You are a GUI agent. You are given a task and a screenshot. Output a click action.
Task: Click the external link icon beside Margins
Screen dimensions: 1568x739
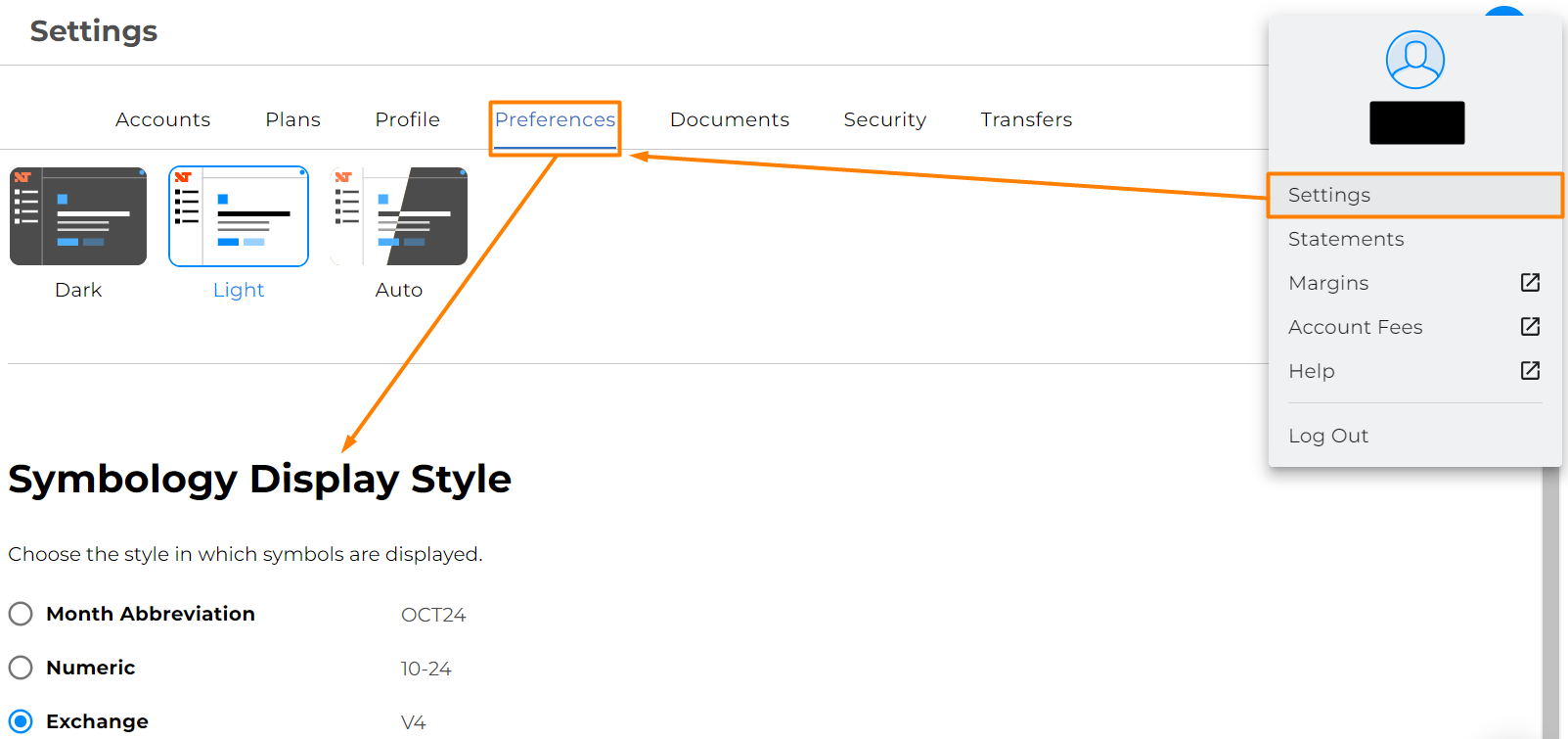point(1530,283)
